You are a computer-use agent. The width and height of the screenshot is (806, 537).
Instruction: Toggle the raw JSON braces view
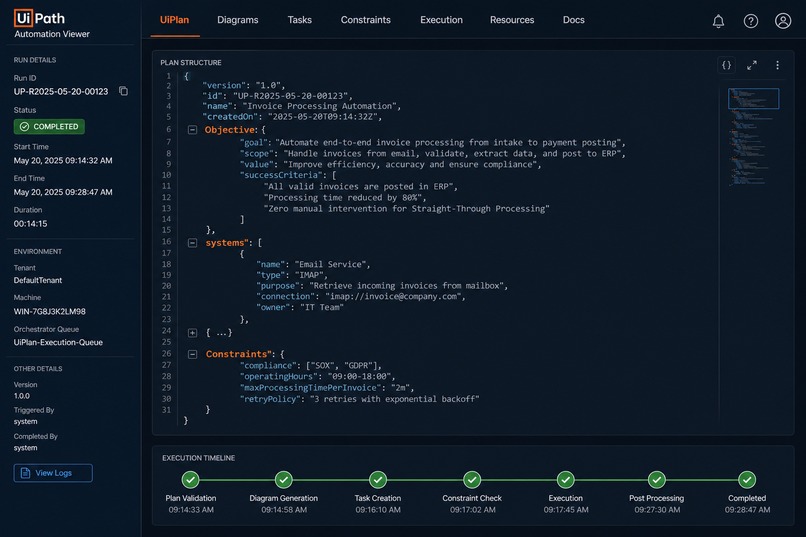coord(726,65)
